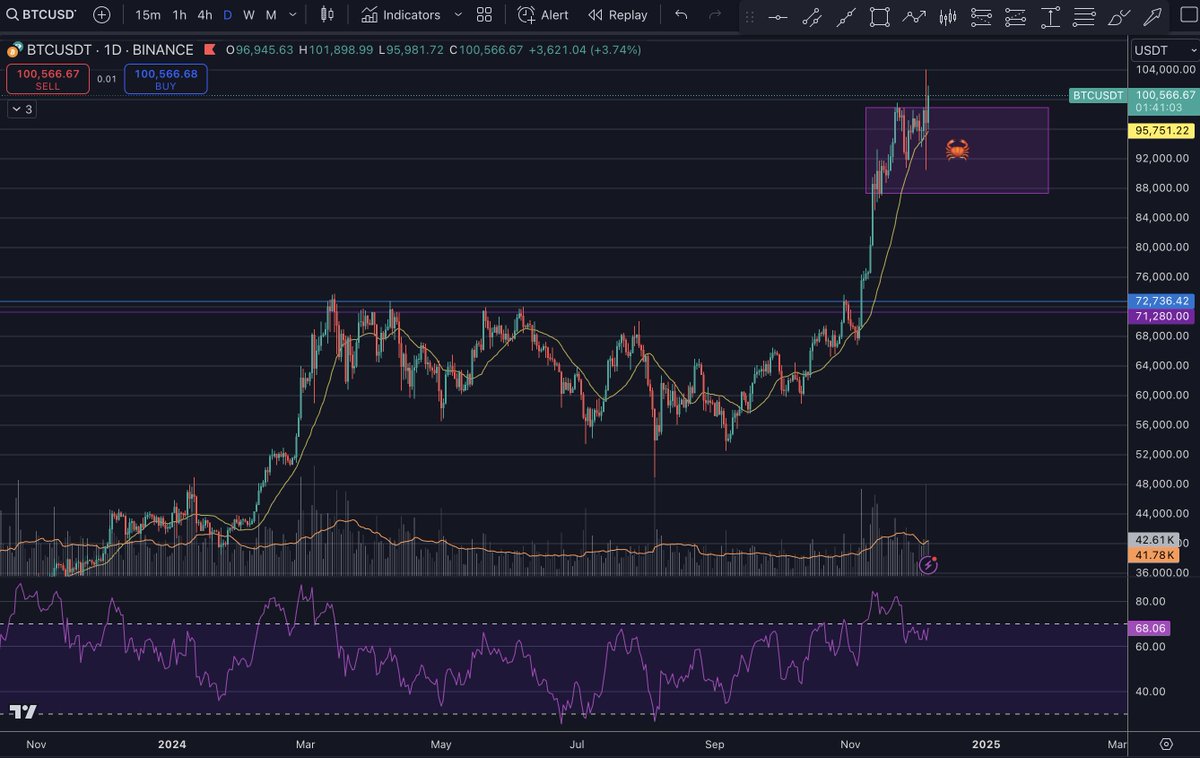
Task: Click the 2024 label on the time axis
Action: pos(172,744)
